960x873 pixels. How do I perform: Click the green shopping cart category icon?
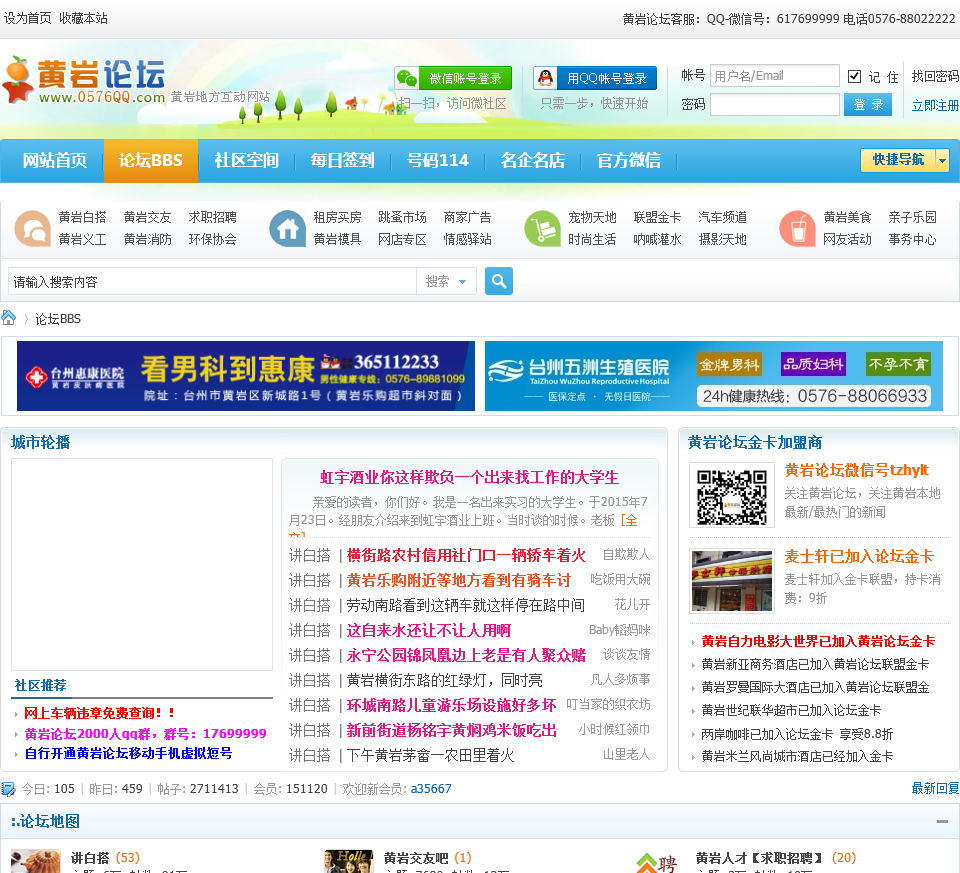pos(542,228)
